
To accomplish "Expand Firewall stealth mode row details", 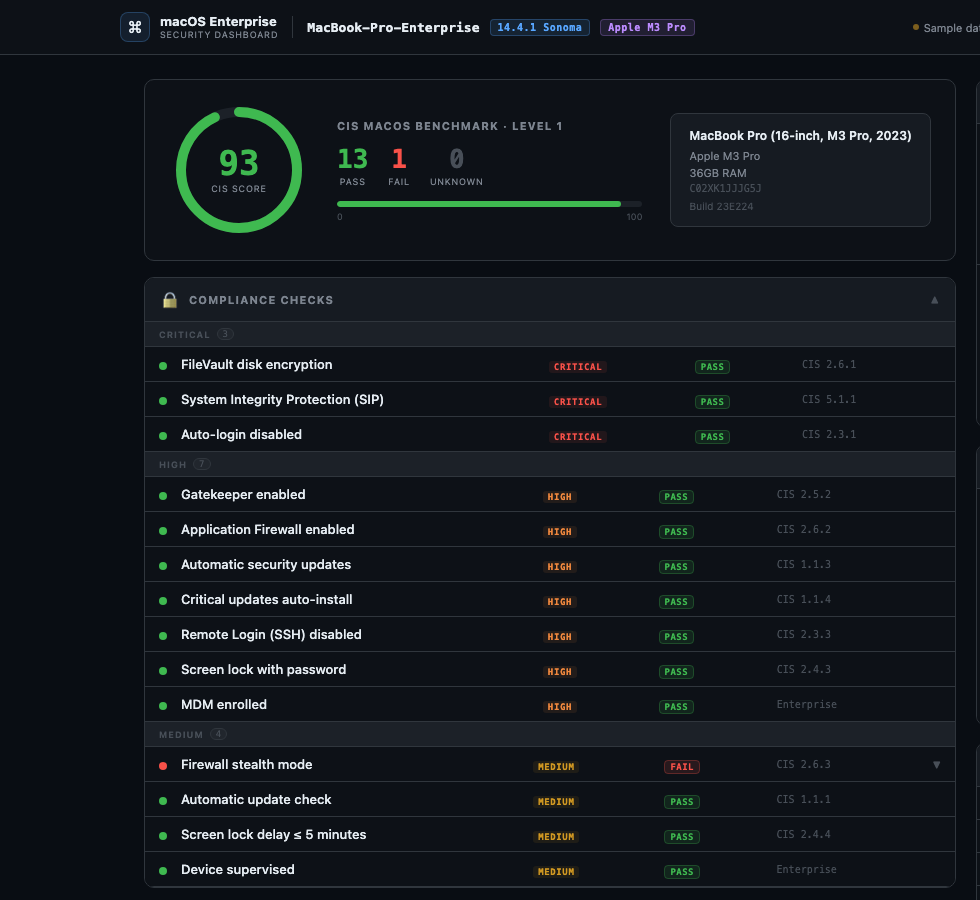I will (x=936, y=764).
